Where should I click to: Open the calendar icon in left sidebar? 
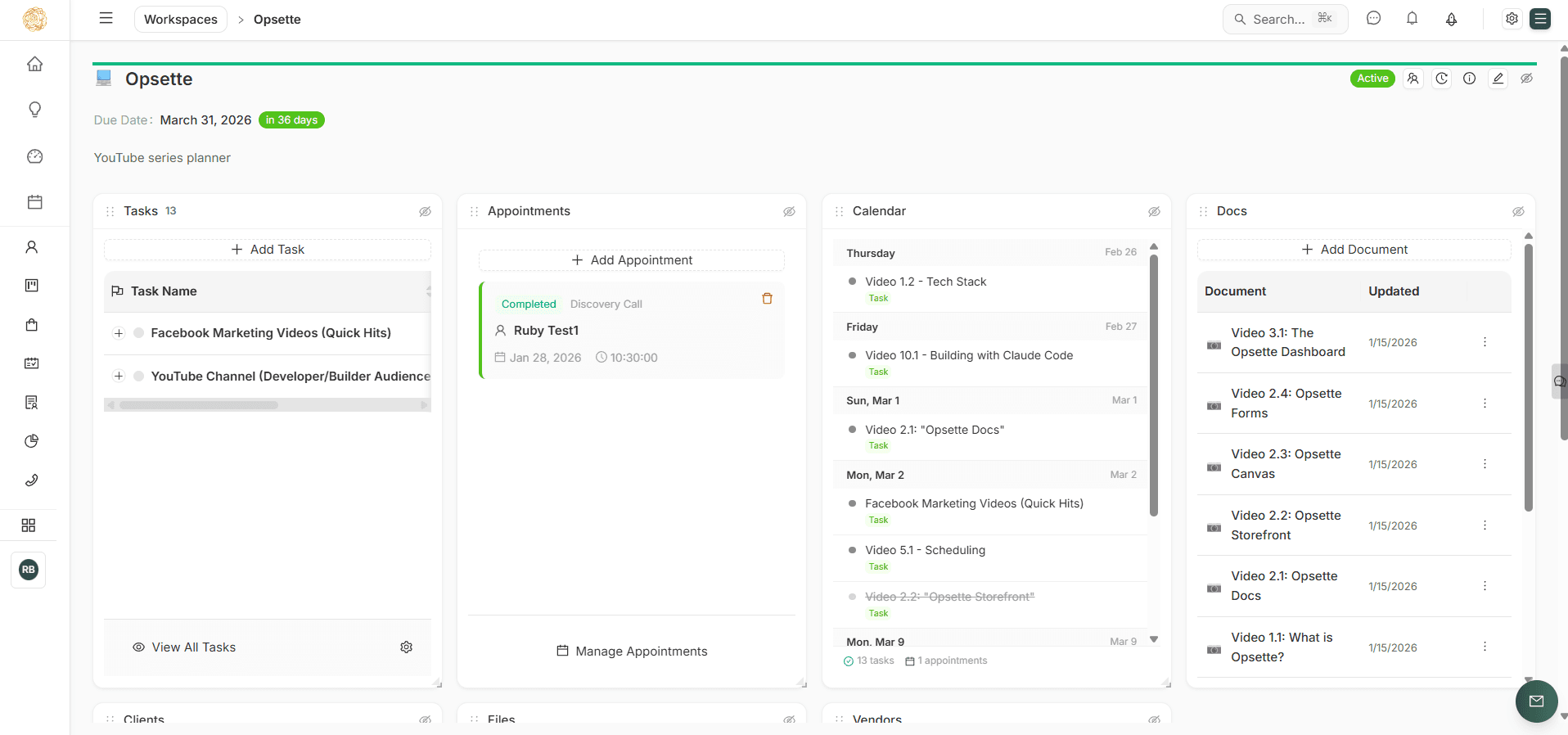click(34, 202)
